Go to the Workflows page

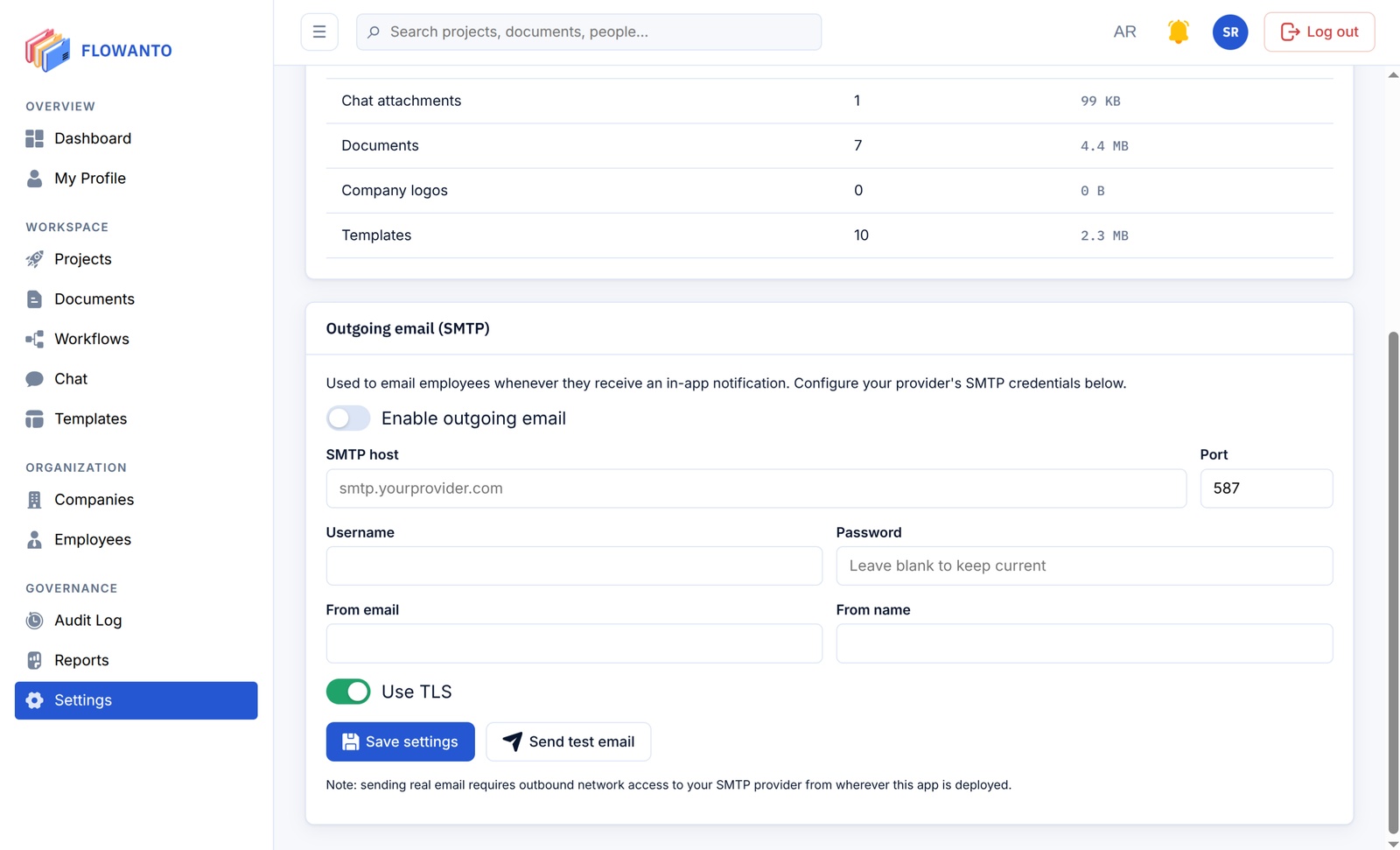point(136,339)
